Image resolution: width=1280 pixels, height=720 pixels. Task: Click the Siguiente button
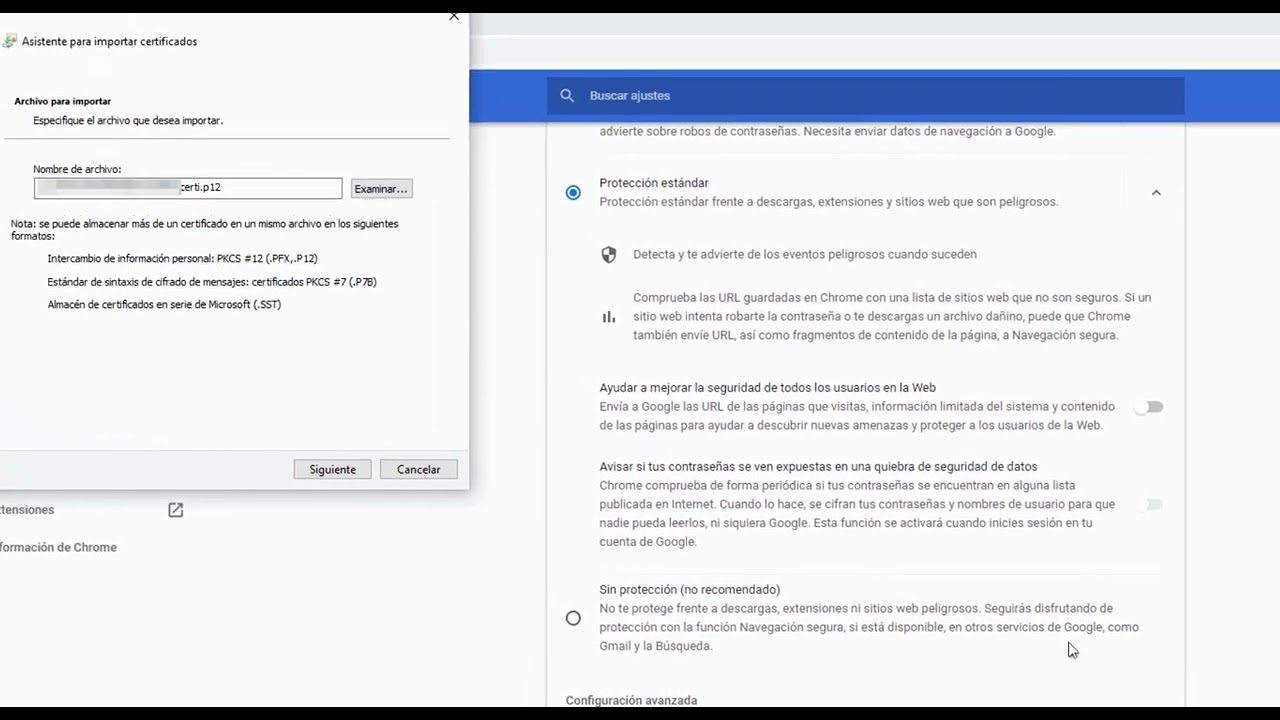332,469
